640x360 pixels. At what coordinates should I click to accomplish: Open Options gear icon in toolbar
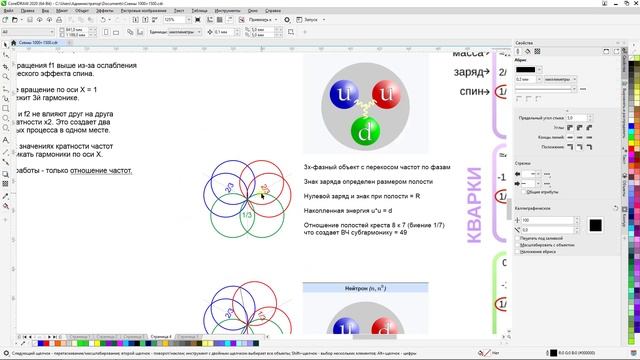click(287, 20)
